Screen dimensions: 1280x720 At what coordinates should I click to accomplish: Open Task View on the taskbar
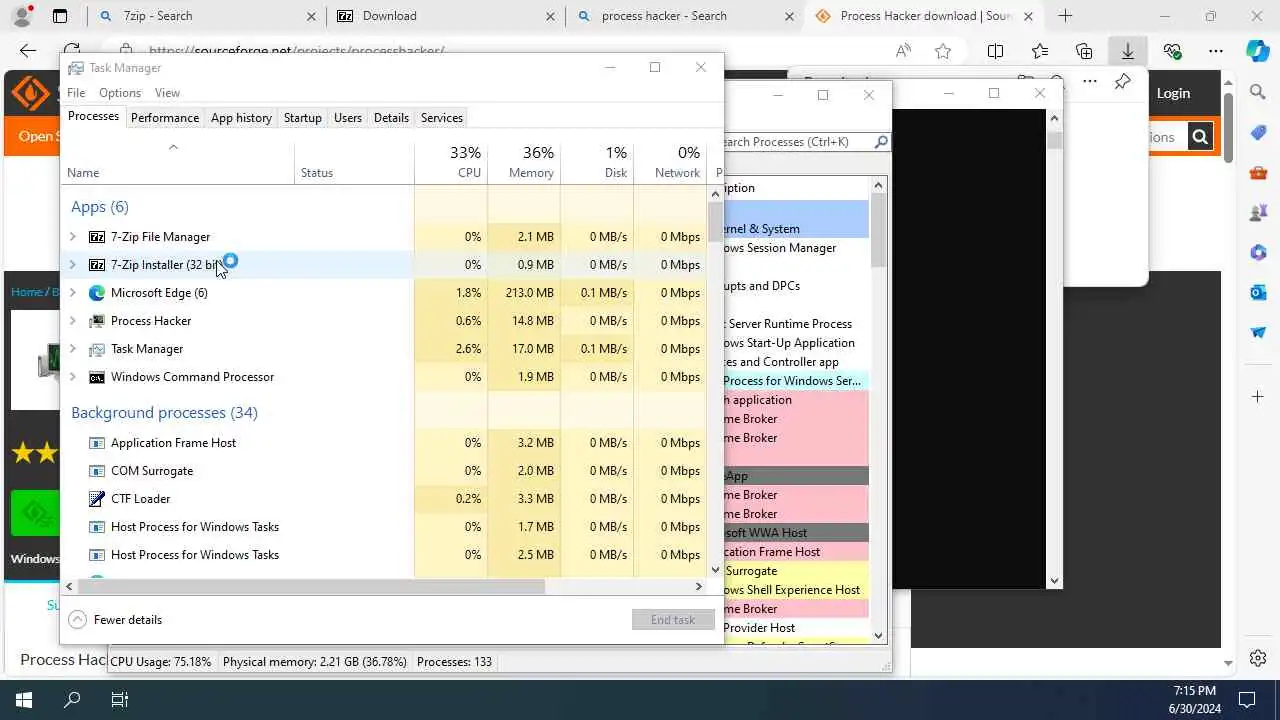[x=120, y=700]
